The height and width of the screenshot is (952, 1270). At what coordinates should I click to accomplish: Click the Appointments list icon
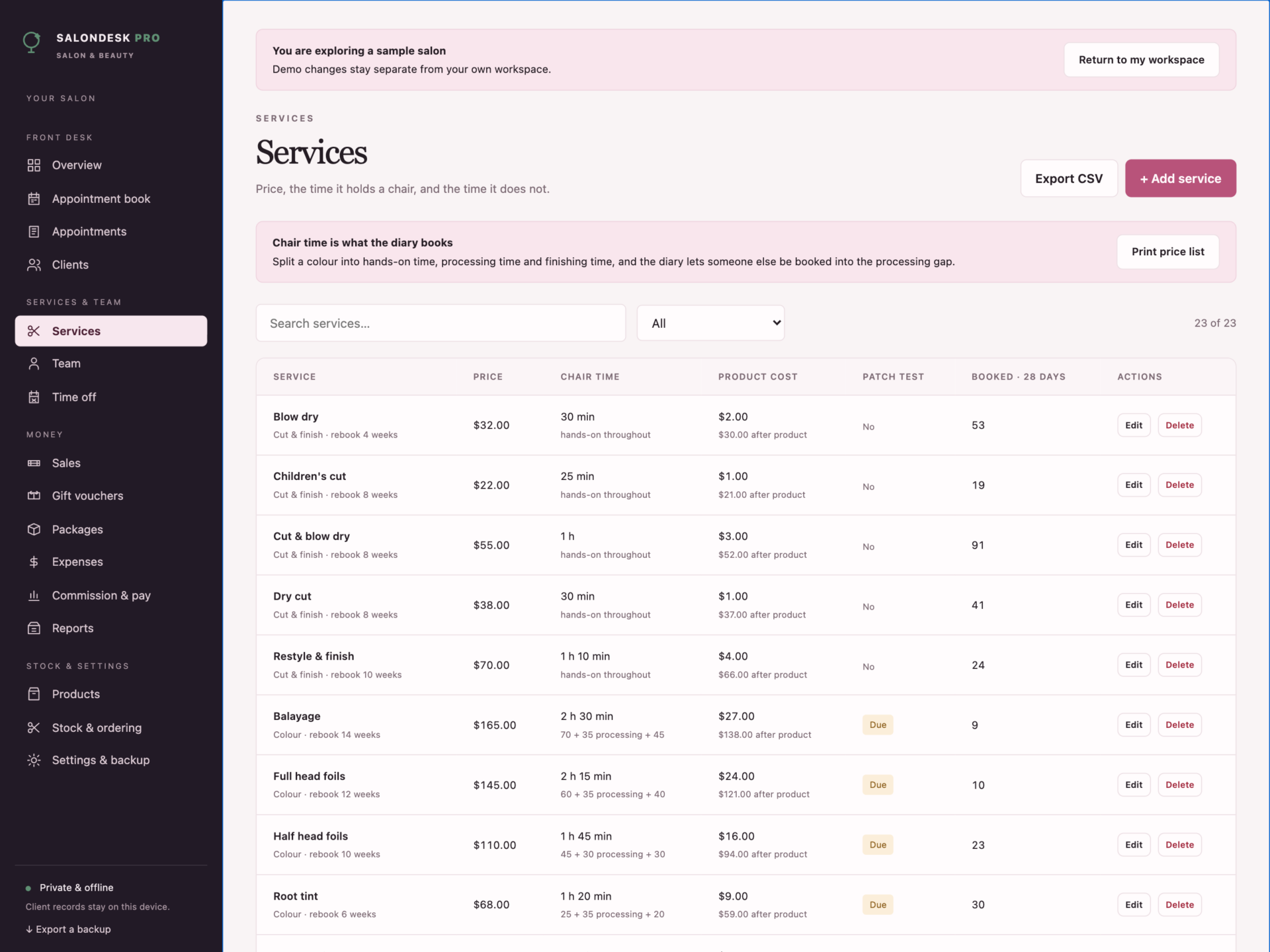(34, 231)
